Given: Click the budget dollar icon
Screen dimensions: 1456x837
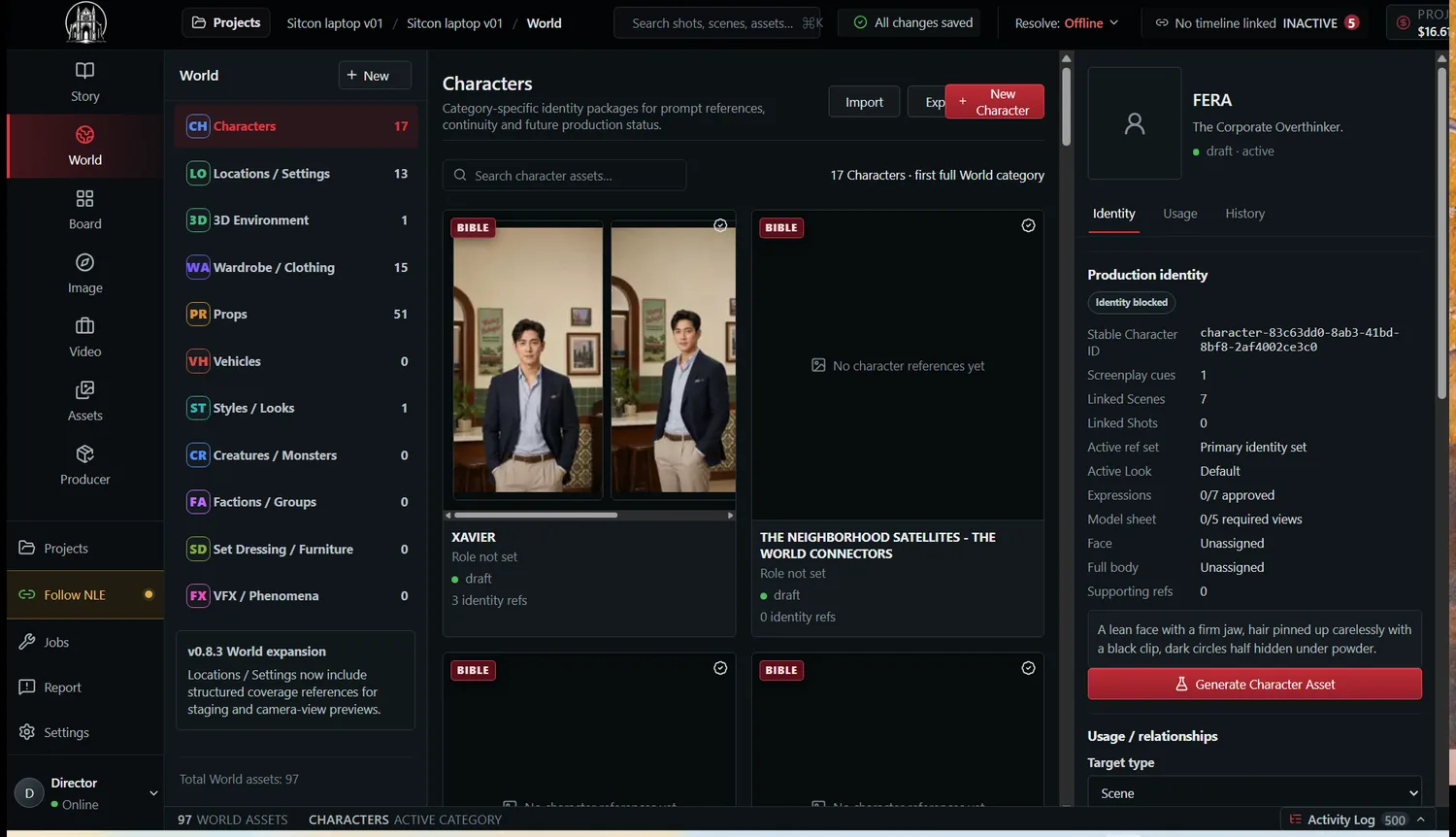Looking at the screenshot, I should click(1403, 22).
